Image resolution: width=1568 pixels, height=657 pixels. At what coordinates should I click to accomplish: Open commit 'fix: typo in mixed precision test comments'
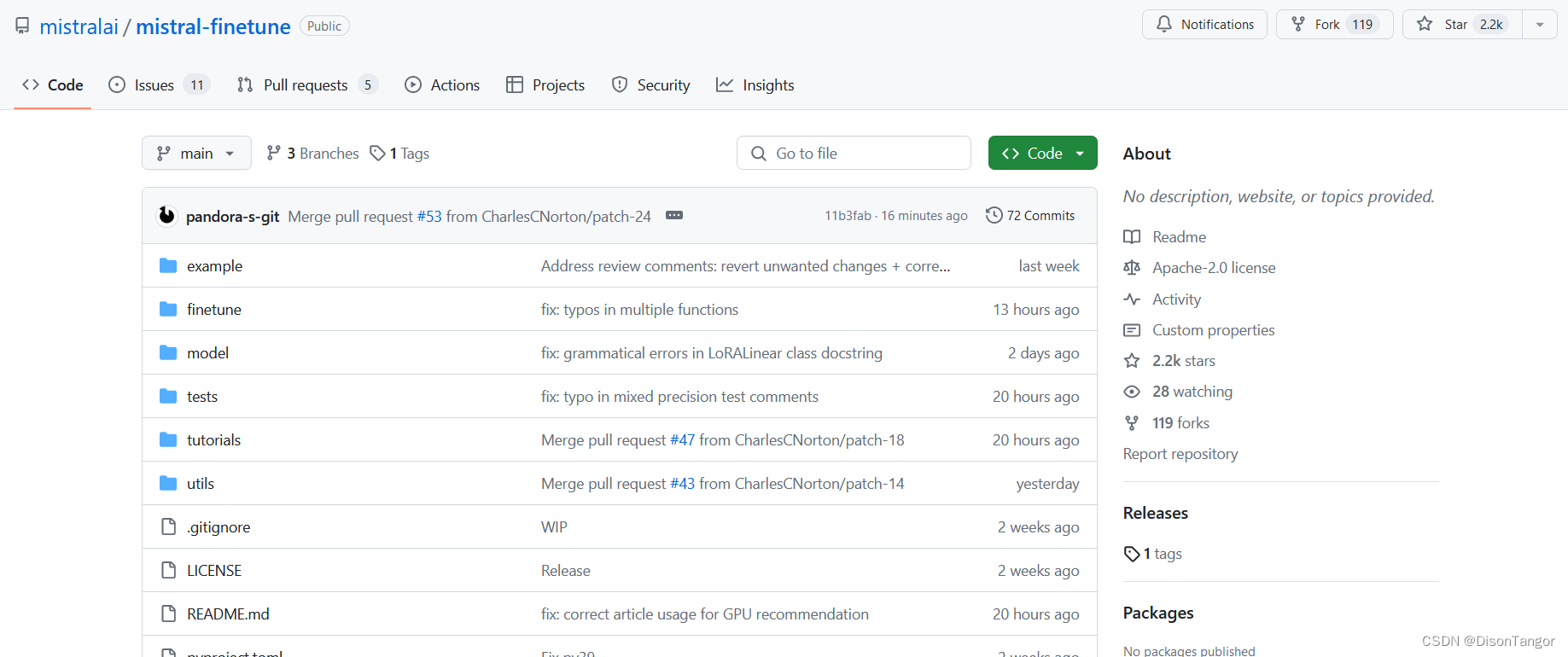click(x=679, y=397)
